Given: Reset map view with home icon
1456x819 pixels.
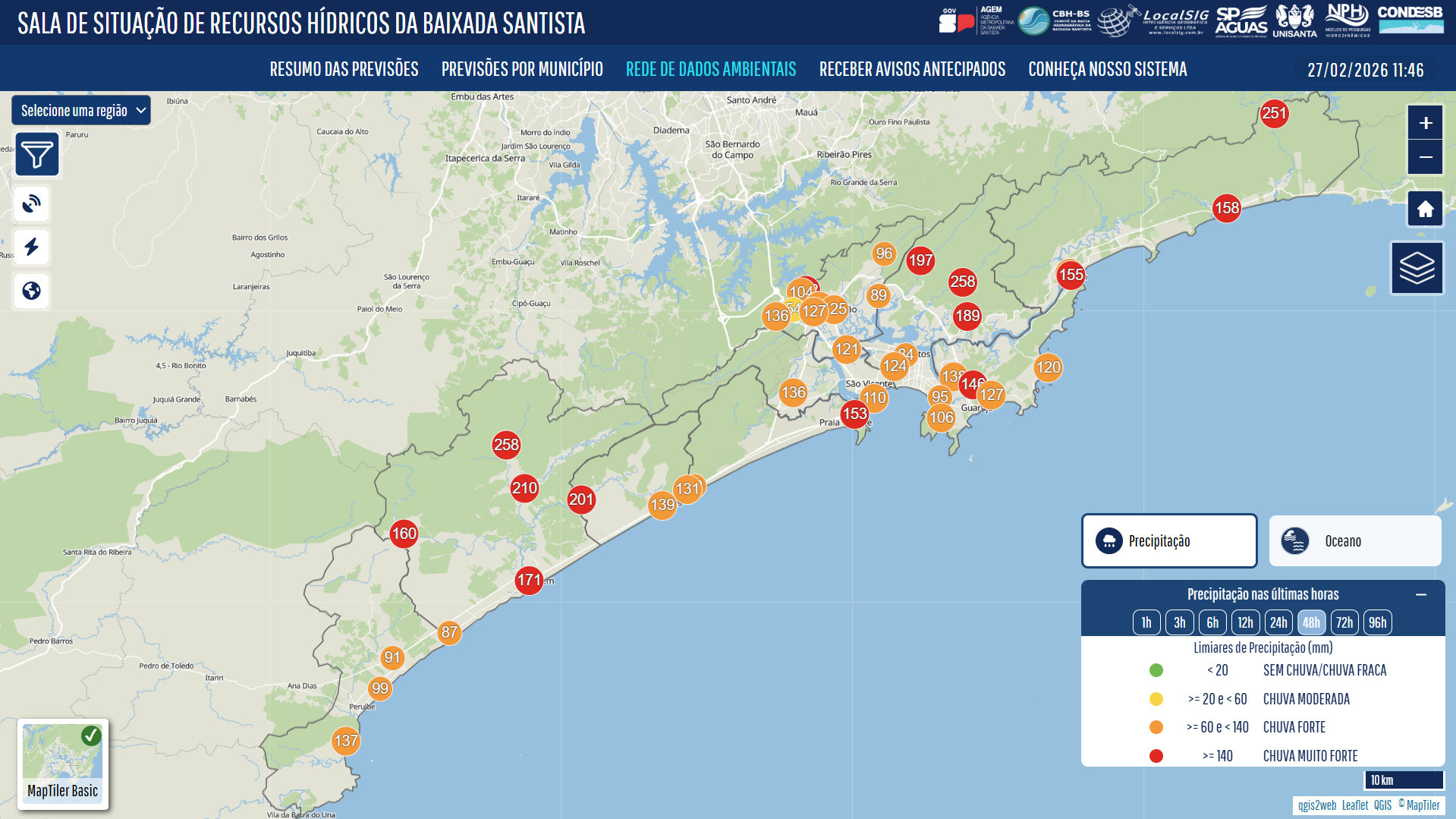Looking at the screenshot, I should click(1425, 209).
